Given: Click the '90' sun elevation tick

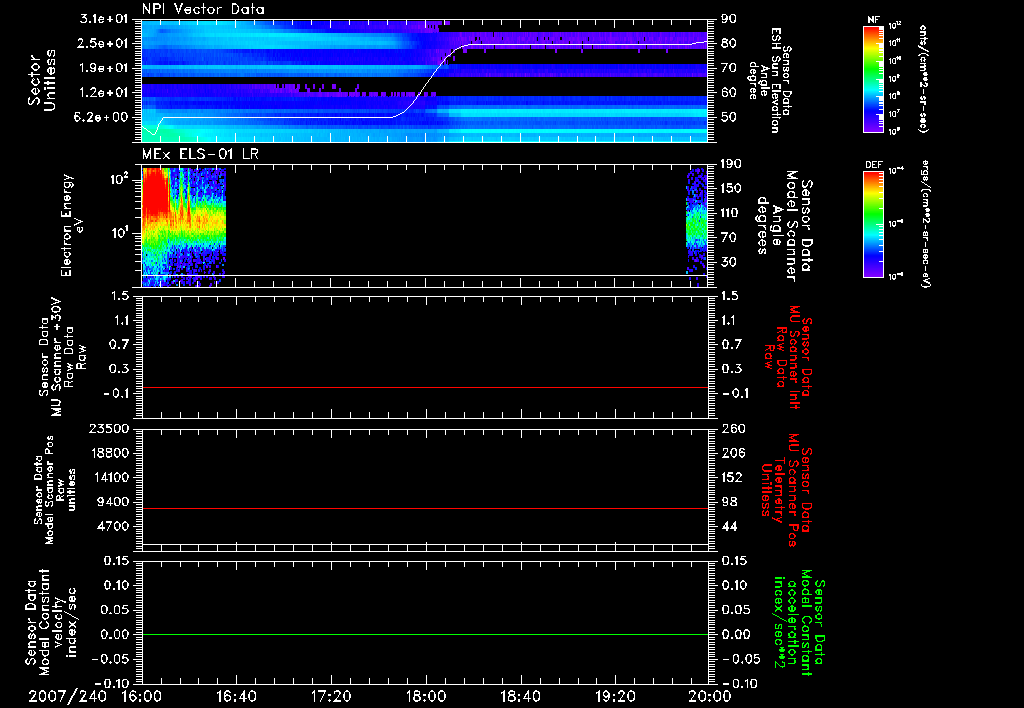Looking at the screenshot, I should (x=729, y=19).
